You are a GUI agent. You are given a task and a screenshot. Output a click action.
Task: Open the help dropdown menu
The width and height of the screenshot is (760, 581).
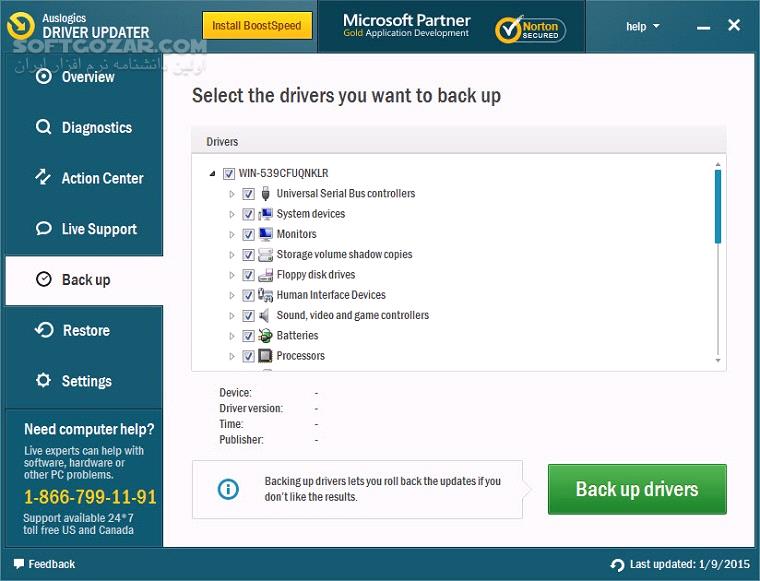click(x=642, y=26)
